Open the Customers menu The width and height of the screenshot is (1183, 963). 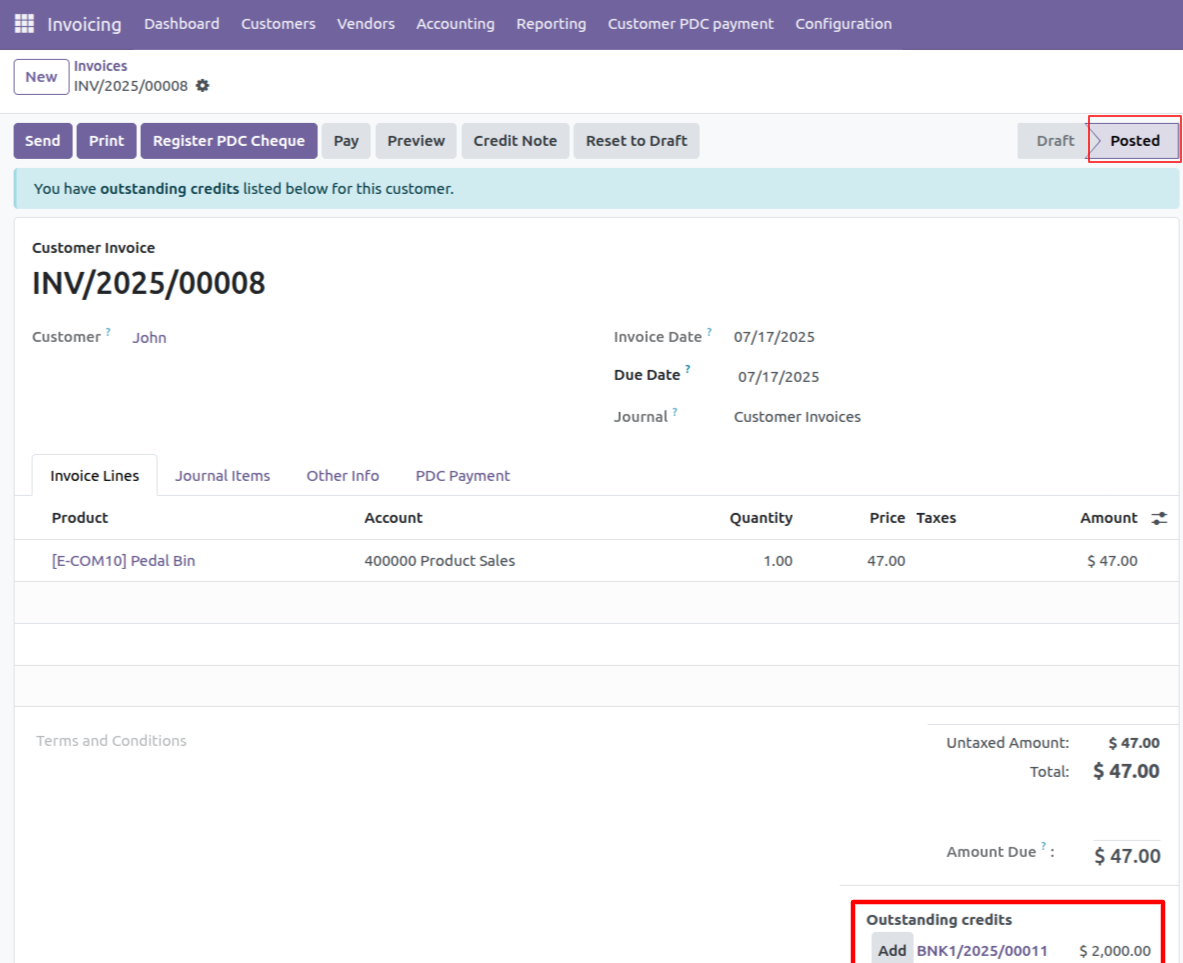(x=278, y=24)
